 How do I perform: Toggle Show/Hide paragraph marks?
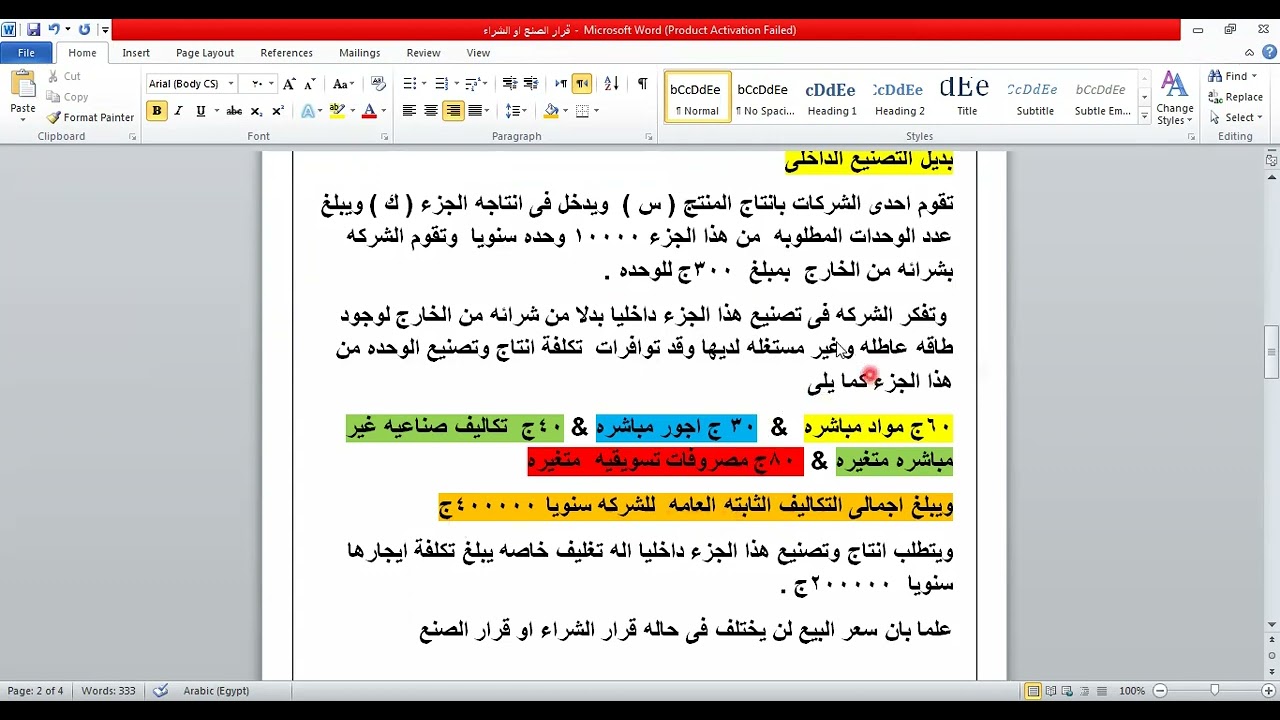point(642,84)
